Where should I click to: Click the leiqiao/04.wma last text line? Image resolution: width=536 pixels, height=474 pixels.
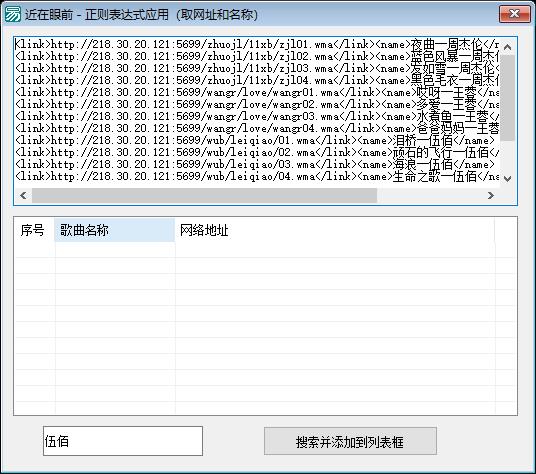click(257, 176)
